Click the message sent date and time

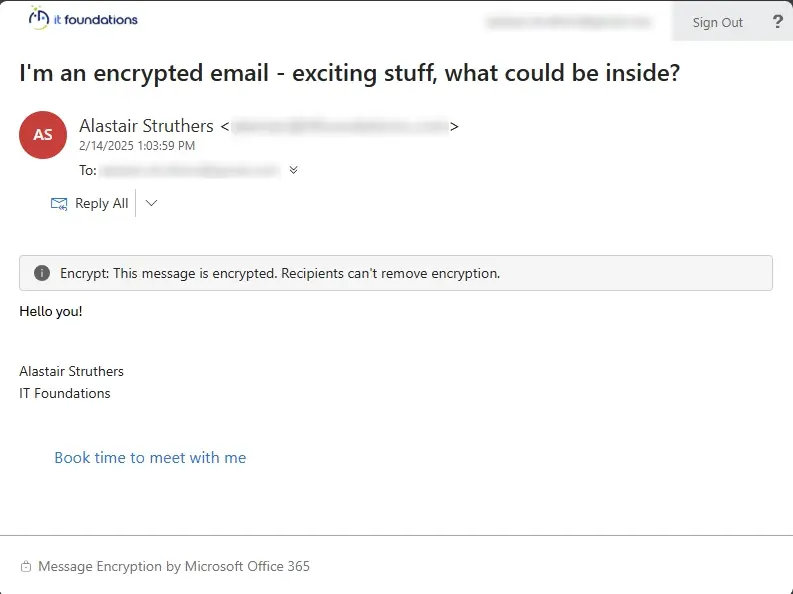[137, 146]
